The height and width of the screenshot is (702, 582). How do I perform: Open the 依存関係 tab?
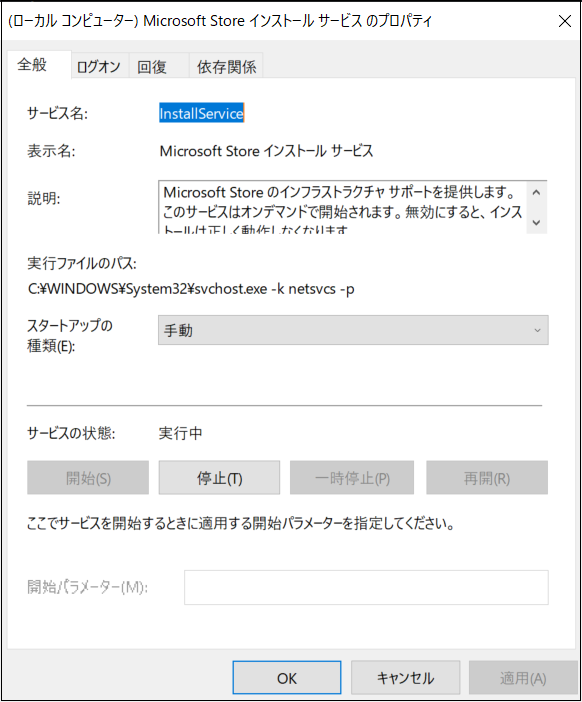click(x=226, y=67)
